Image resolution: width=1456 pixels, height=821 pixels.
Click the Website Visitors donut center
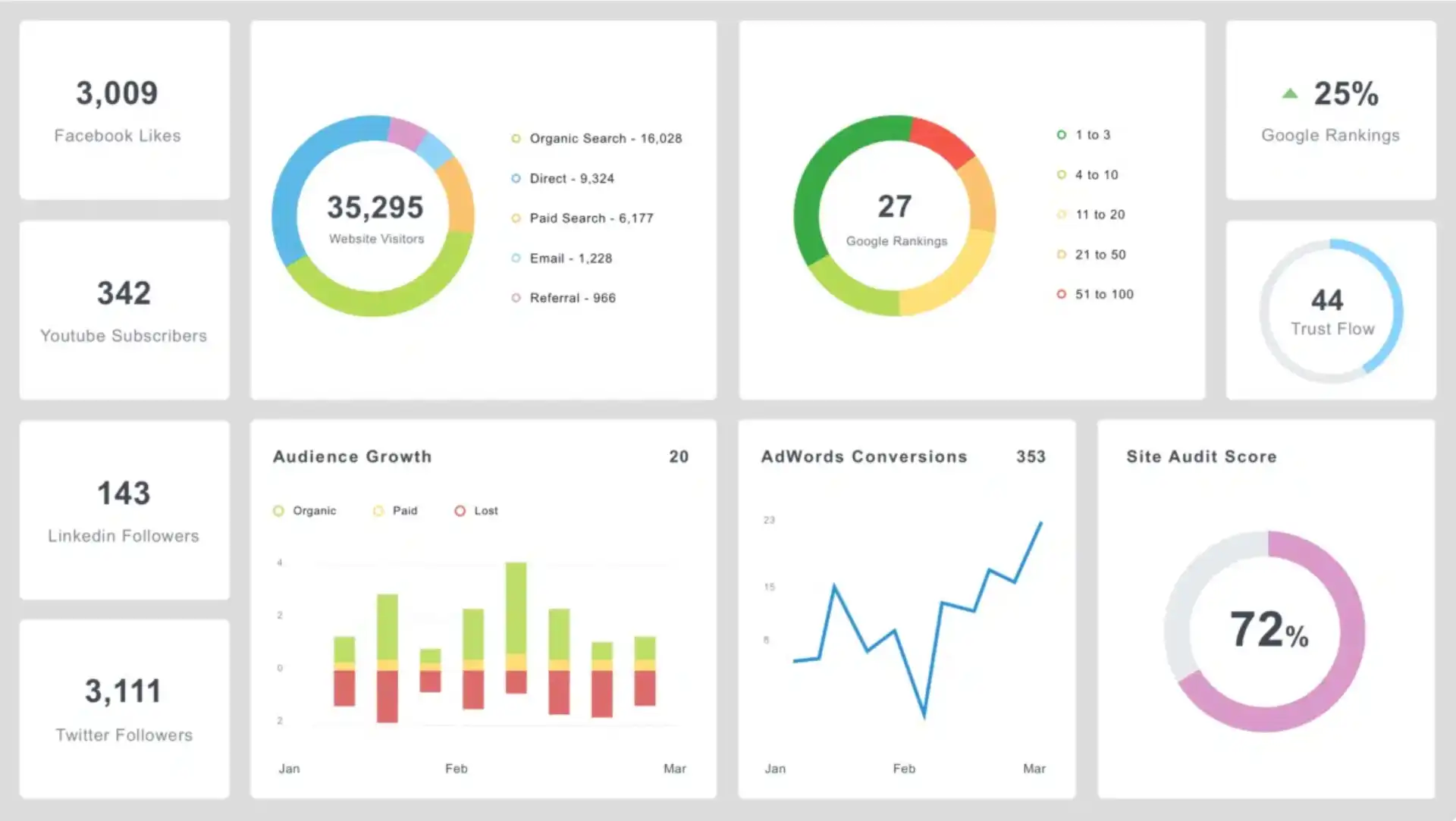pyautogui.click(x=375, y=216)
